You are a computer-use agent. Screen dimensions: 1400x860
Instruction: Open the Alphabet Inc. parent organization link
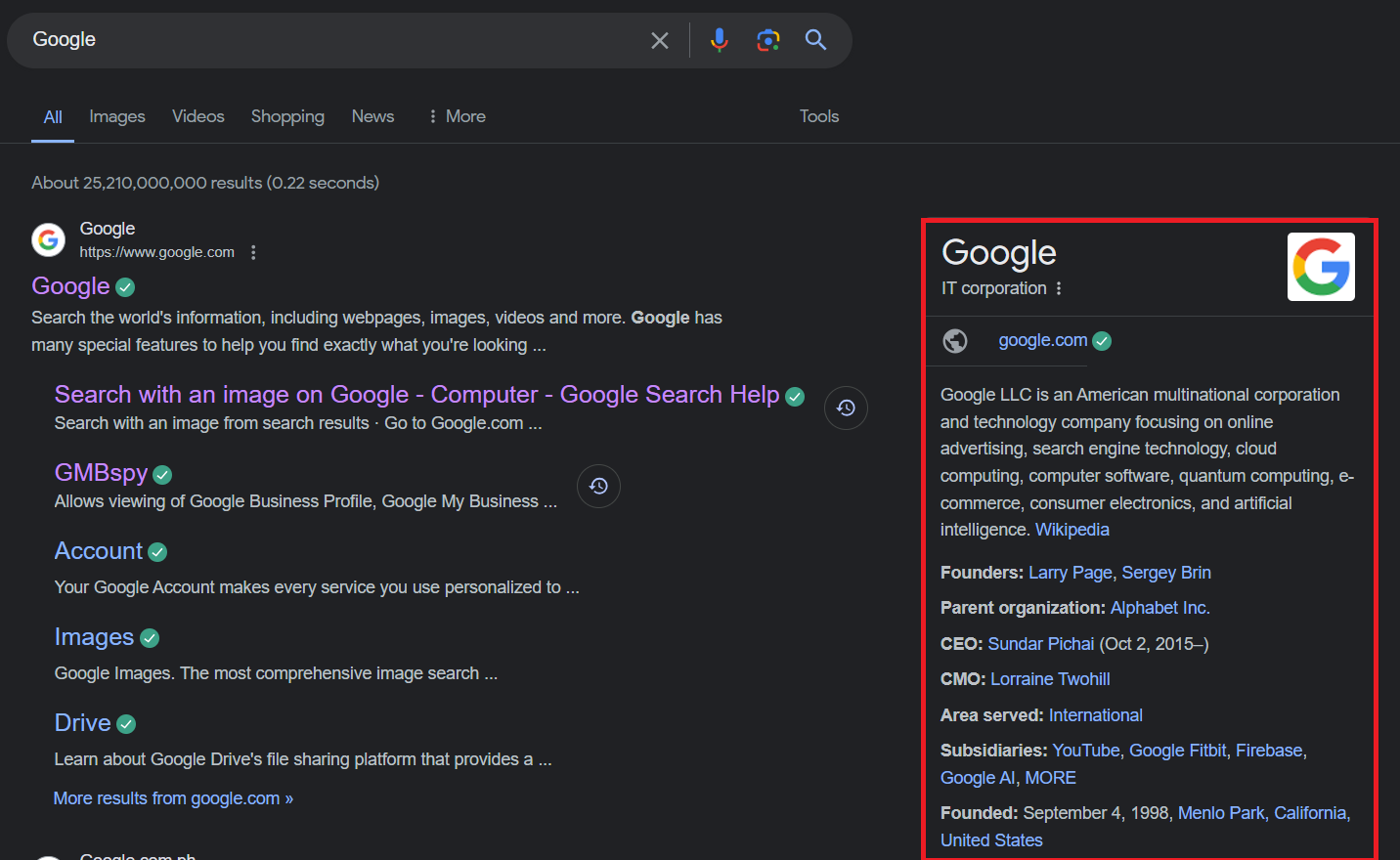[x=1160, y=608]
